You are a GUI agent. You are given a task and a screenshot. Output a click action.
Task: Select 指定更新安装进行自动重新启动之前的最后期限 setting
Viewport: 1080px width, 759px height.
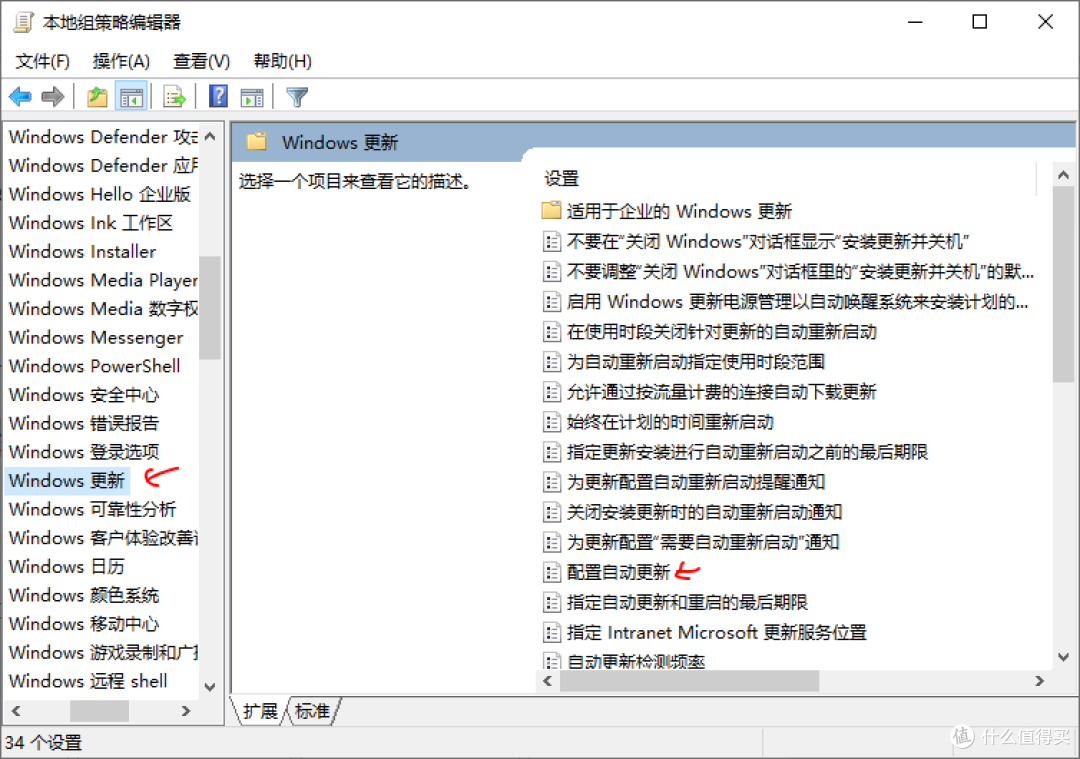(x=747, y=452)
